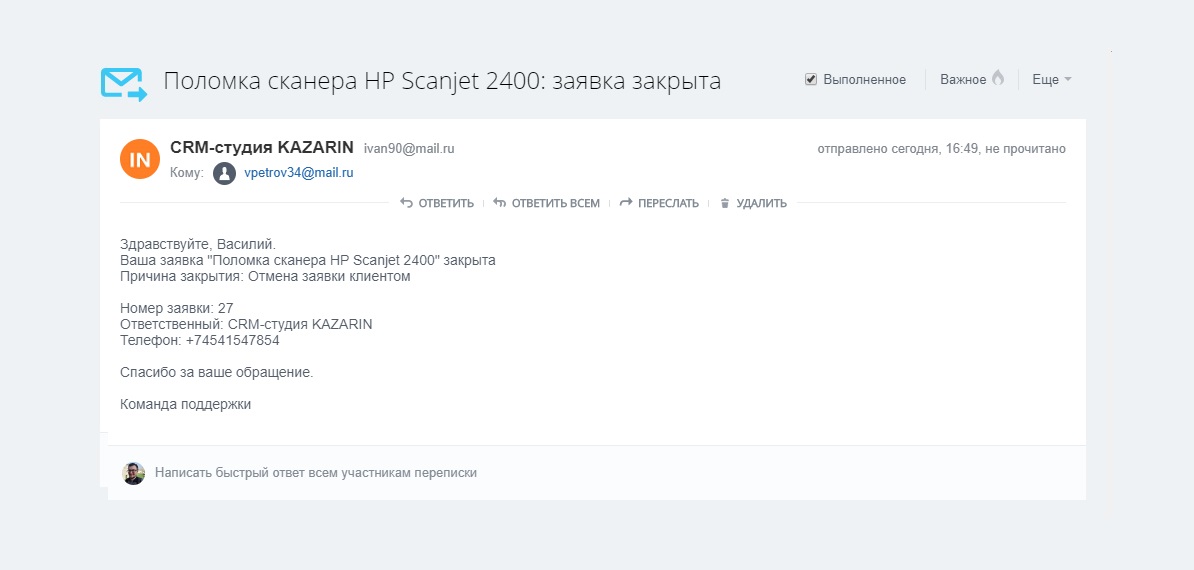This screenshot has width=1194, height=570.
Task: Open the recipient link vpetrov34@mail.ru
Action: (299, 173)
